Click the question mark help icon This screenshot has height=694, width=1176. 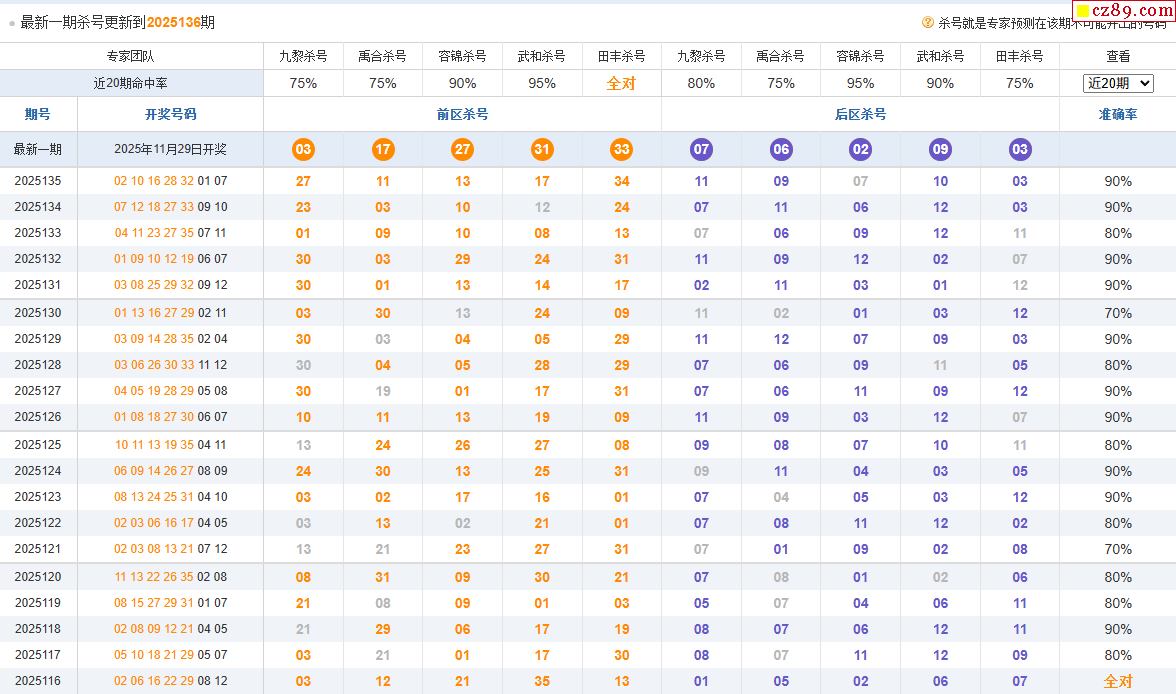click(927, 22)
